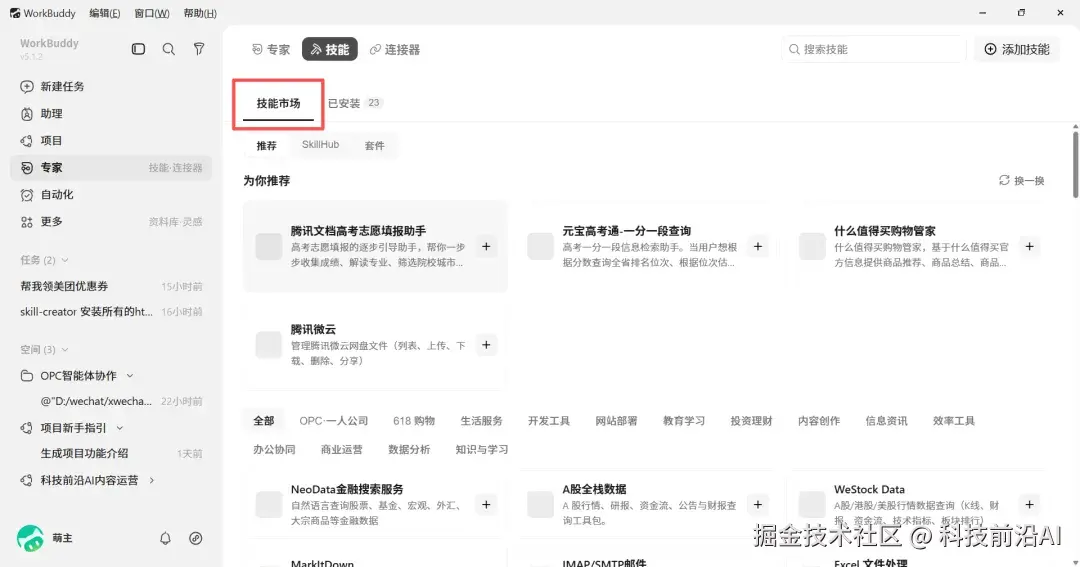The image size is (1080, 567).
Task: Add WeStock Data skill with plus
Action: point(1029,505)
